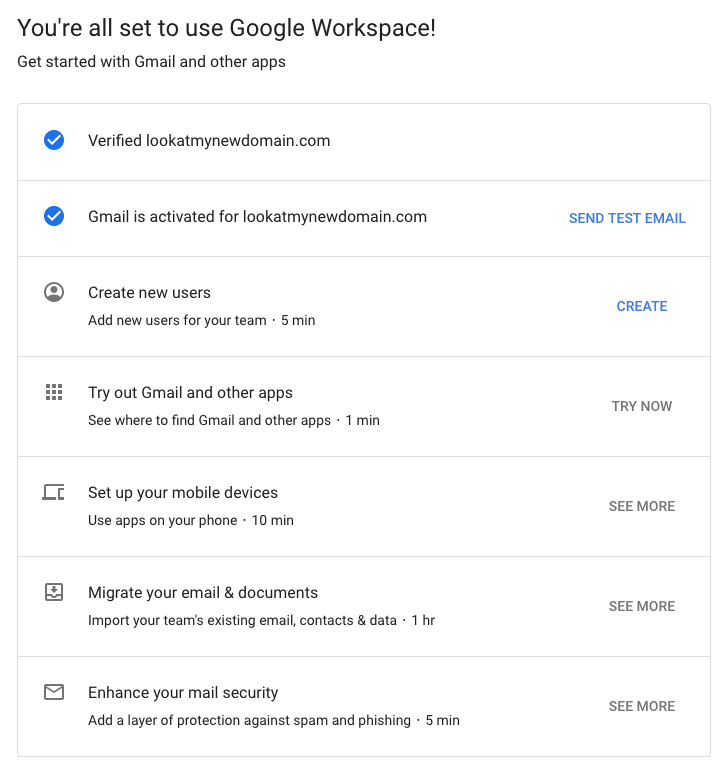Select the Gmail is activated row text
Image resolution: width=726 pixels, height=773 pixels.
pos(257,216)
